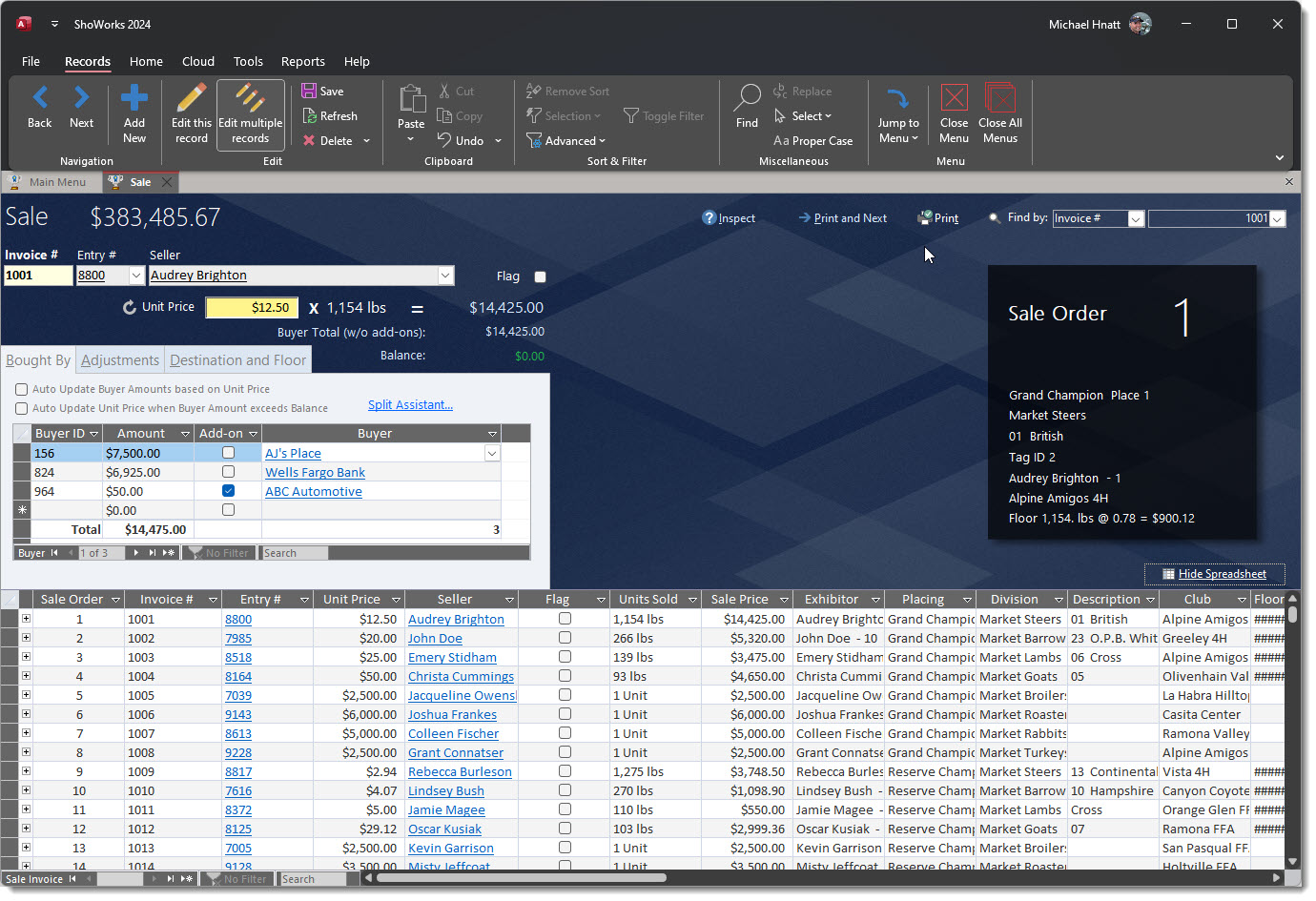This screenshot has width=1316, height=901.
Task: Toggle the Flag checkbox beside Seller
Action: click(x=541, y=276)
